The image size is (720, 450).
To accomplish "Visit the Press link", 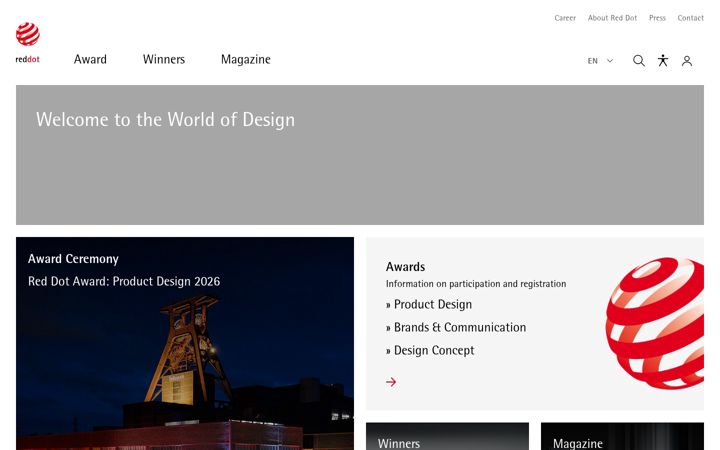I will point(657,18).
